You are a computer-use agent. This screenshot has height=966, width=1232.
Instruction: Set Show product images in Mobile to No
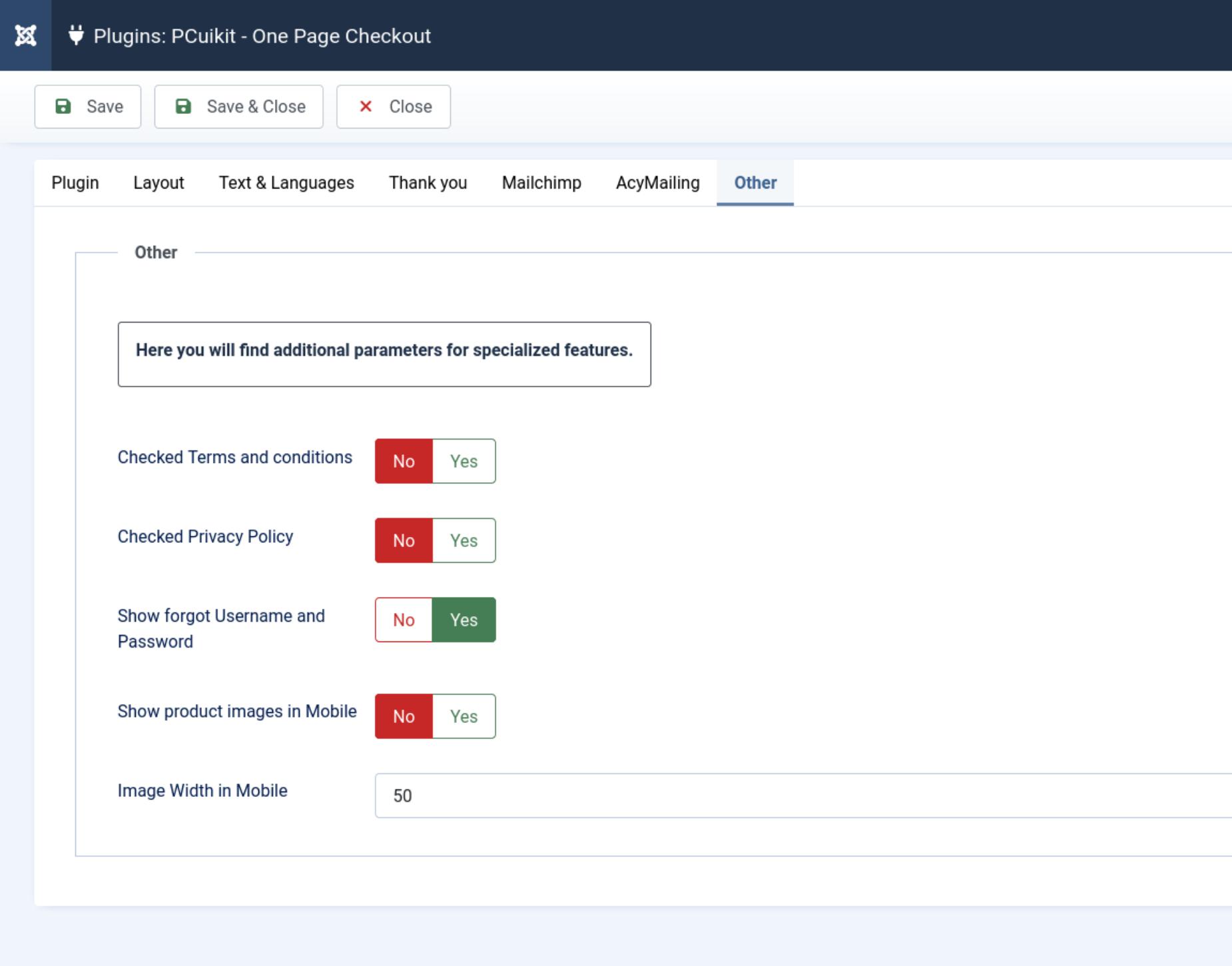404,716
